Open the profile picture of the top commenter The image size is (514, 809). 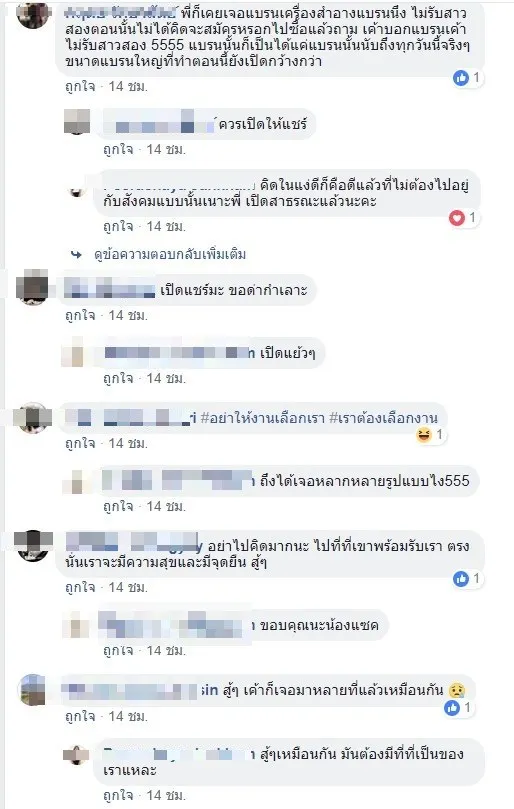(33, 14)
